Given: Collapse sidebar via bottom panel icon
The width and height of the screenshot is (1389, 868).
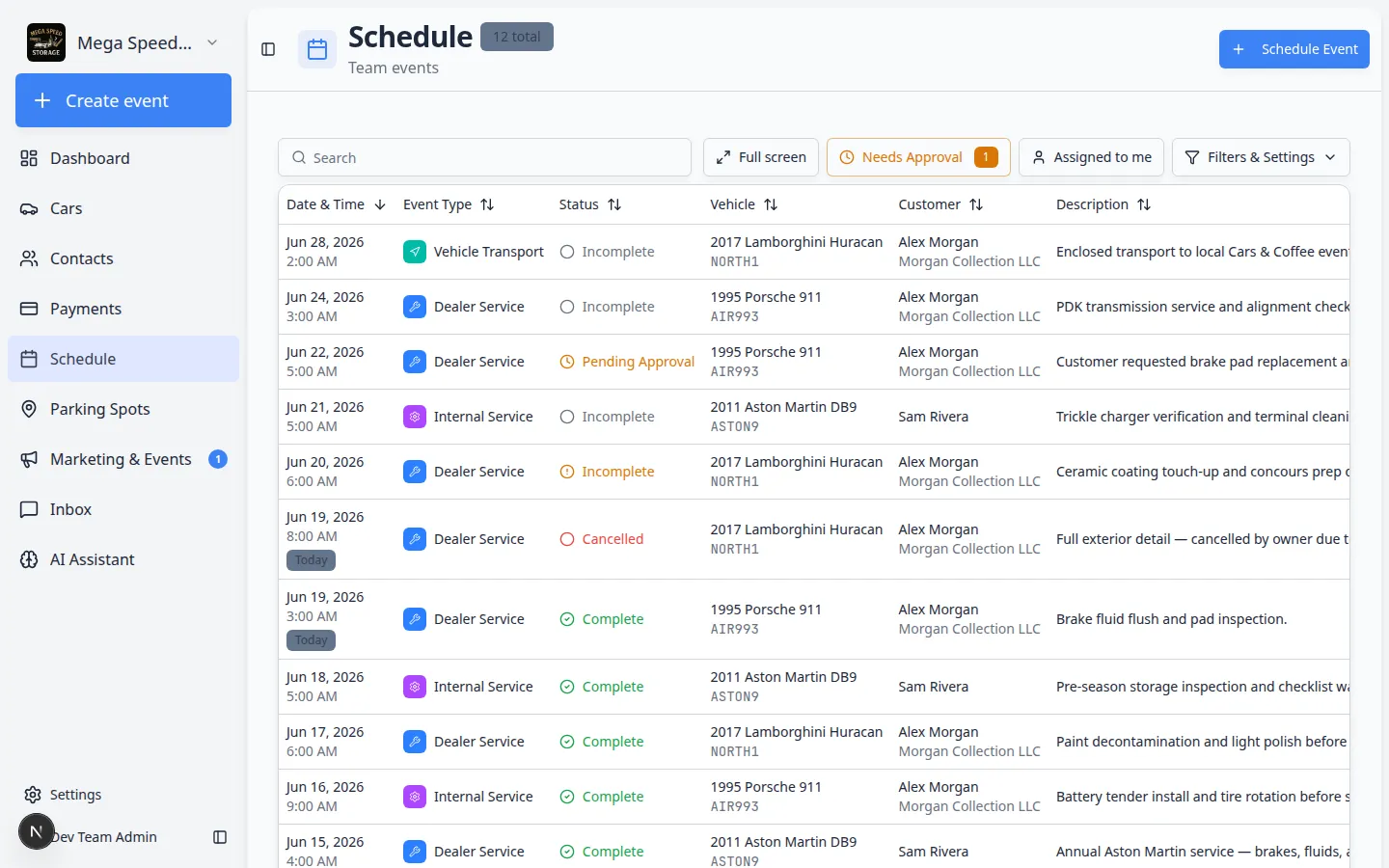Looking at the screenshot, I should point(220,837).
